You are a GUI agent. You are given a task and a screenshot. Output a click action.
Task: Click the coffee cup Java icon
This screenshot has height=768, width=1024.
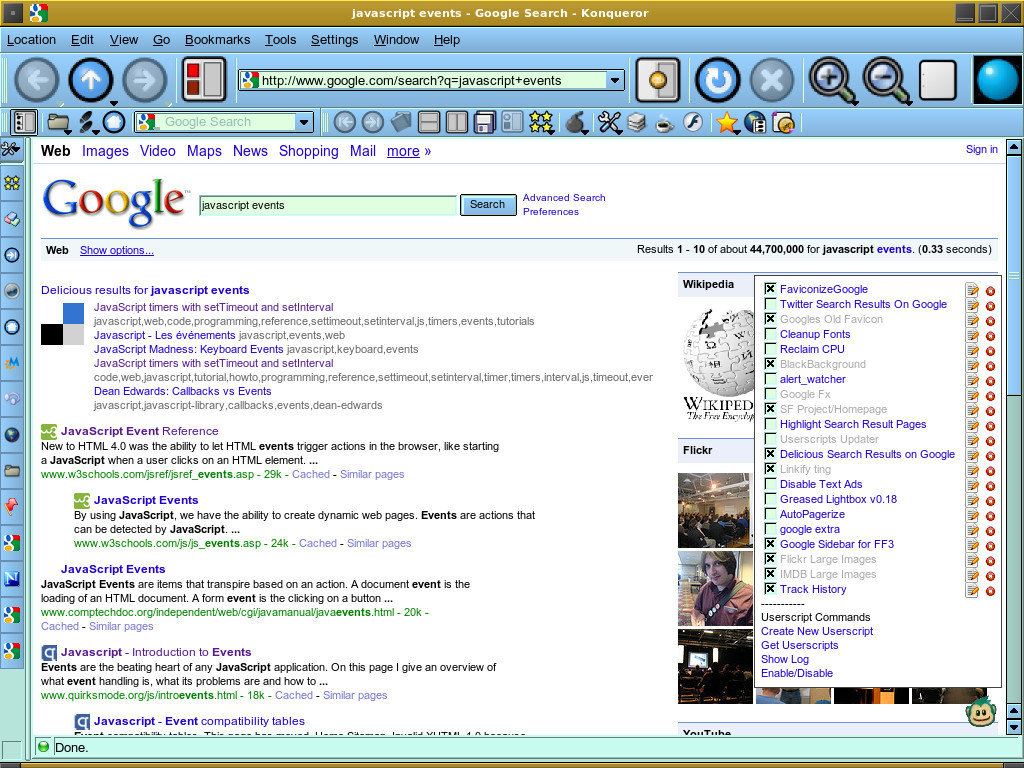coord(665,122)
